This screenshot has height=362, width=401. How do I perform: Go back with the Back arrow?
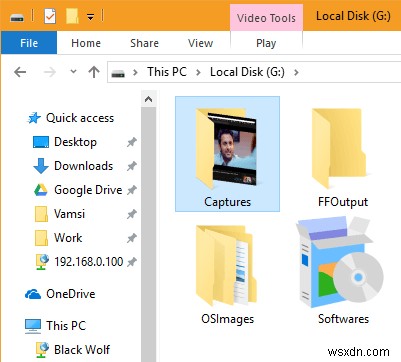tap(20, 72)
